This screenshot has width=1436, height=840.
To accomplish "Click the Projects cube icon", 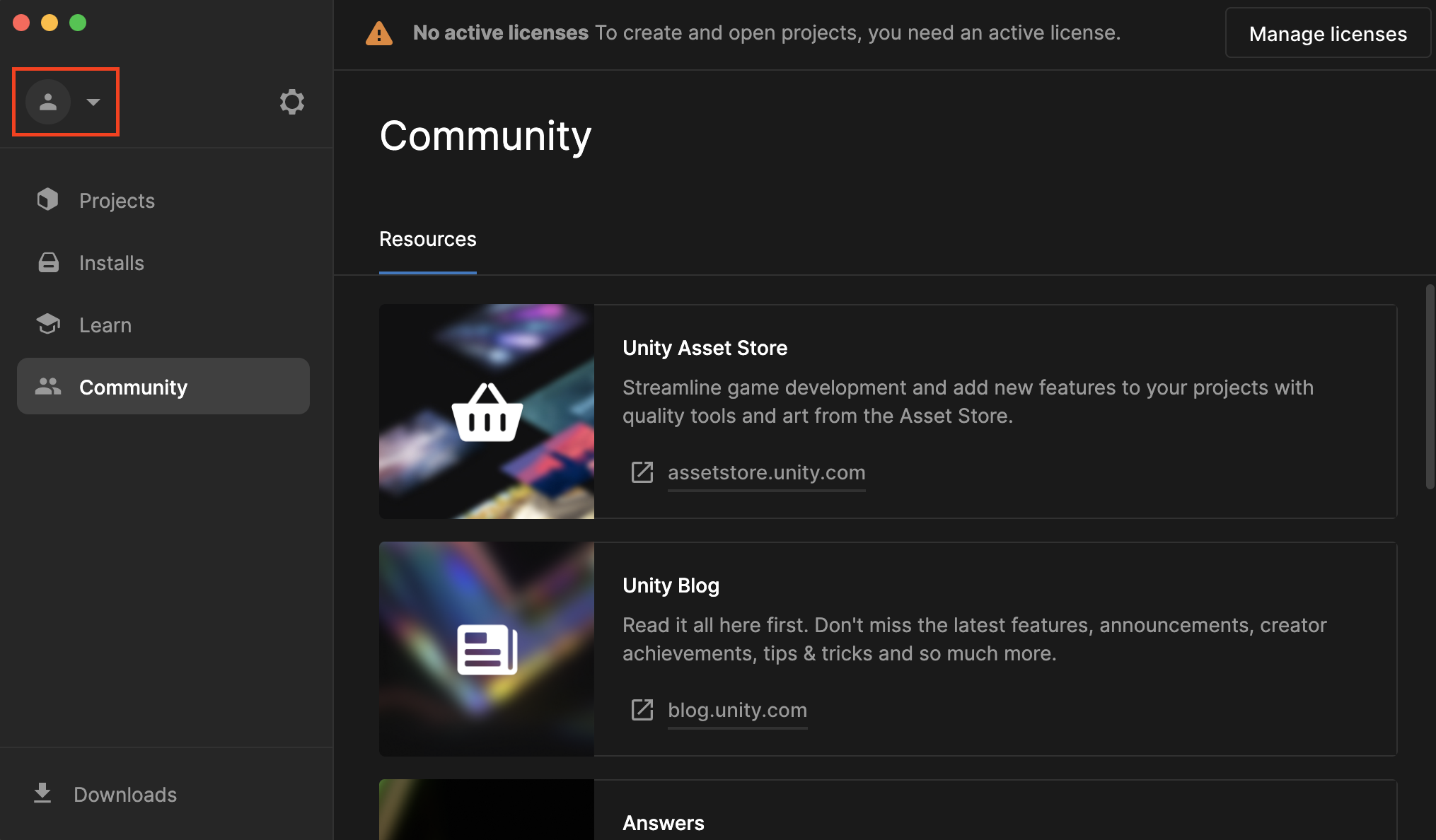I will pyautogui.click(x=48, y=200).
